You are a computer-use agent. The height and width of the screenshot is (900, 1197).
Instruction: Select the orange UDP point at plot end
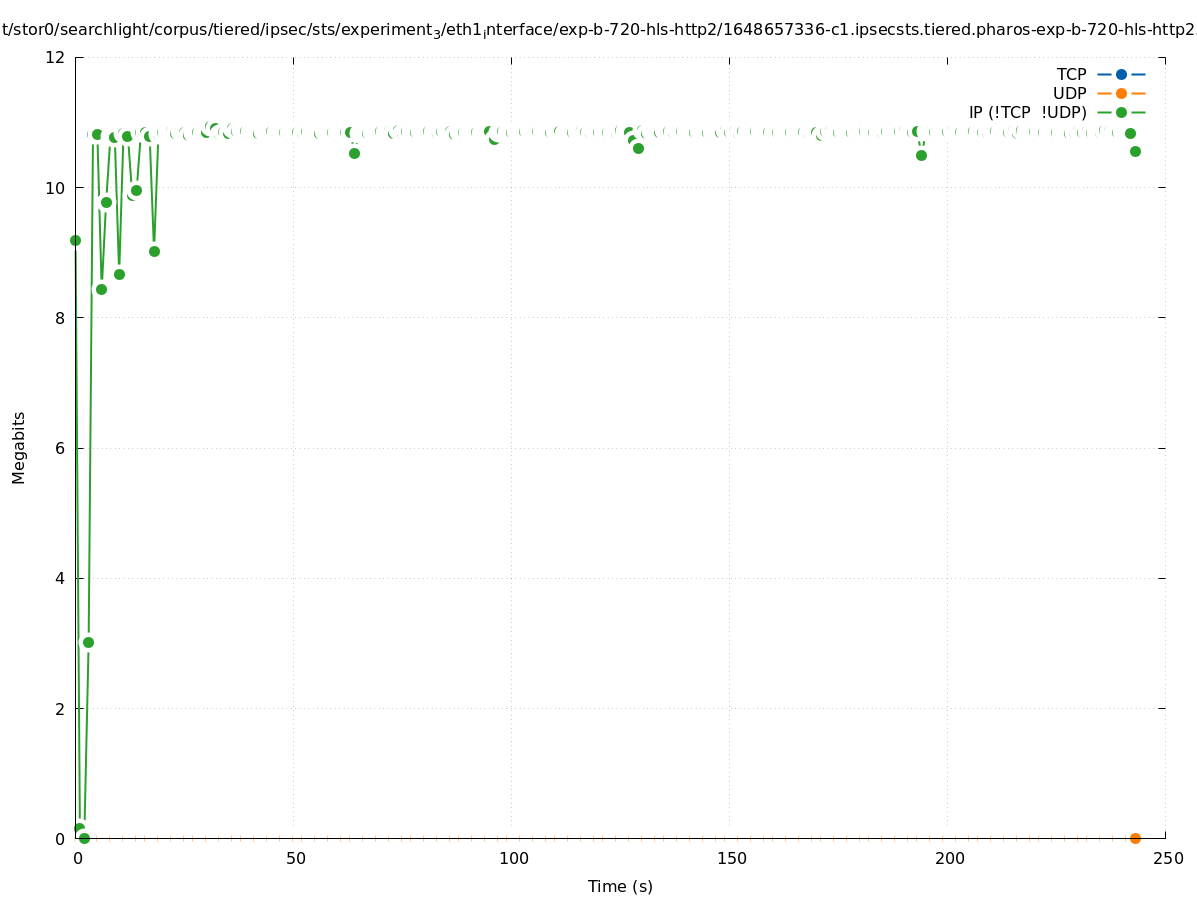[1135, 838]
